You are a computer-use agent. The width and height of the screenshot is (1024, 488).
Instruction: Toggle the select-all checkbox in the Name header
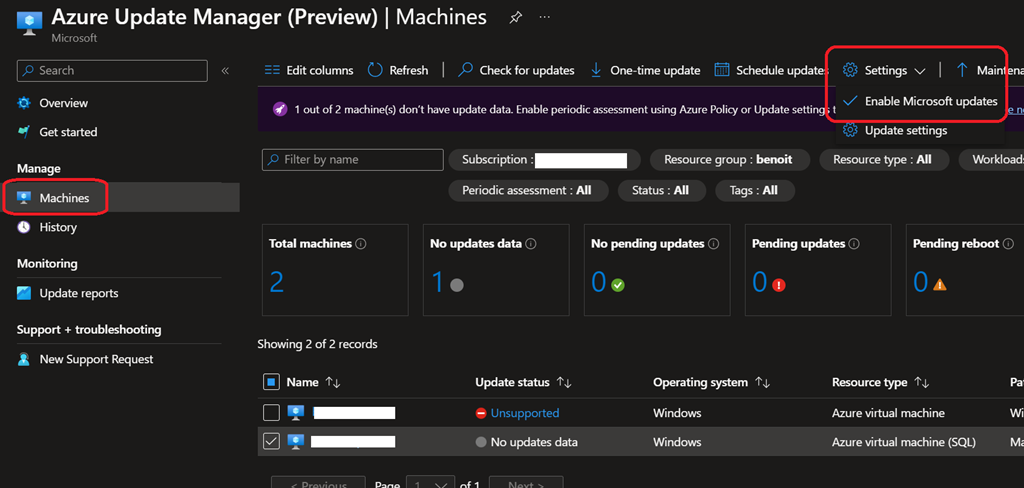click(271, 382)
